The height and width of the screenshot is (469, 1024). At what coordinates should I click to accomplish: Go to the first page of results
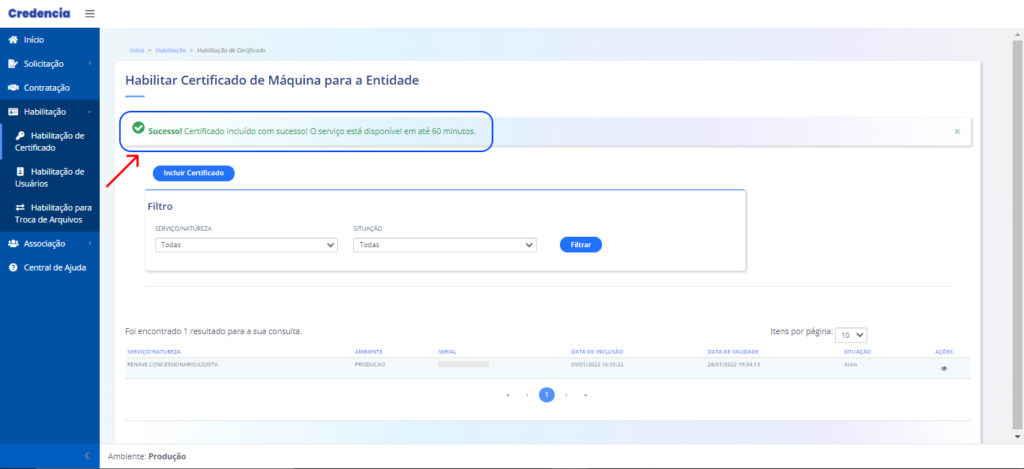(x=508, y=395)
